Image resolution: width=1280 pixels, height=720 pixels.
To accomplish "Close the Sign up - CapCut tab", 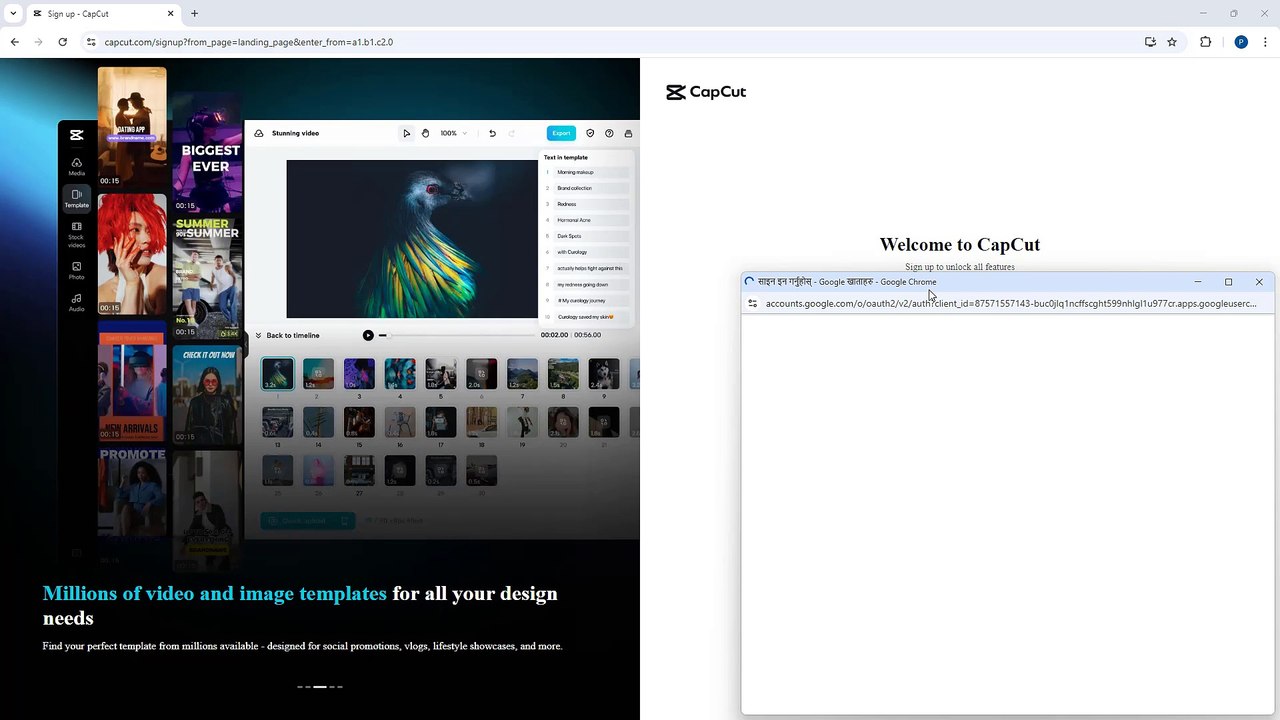I will pyautogui.click(x=170, y=13).
